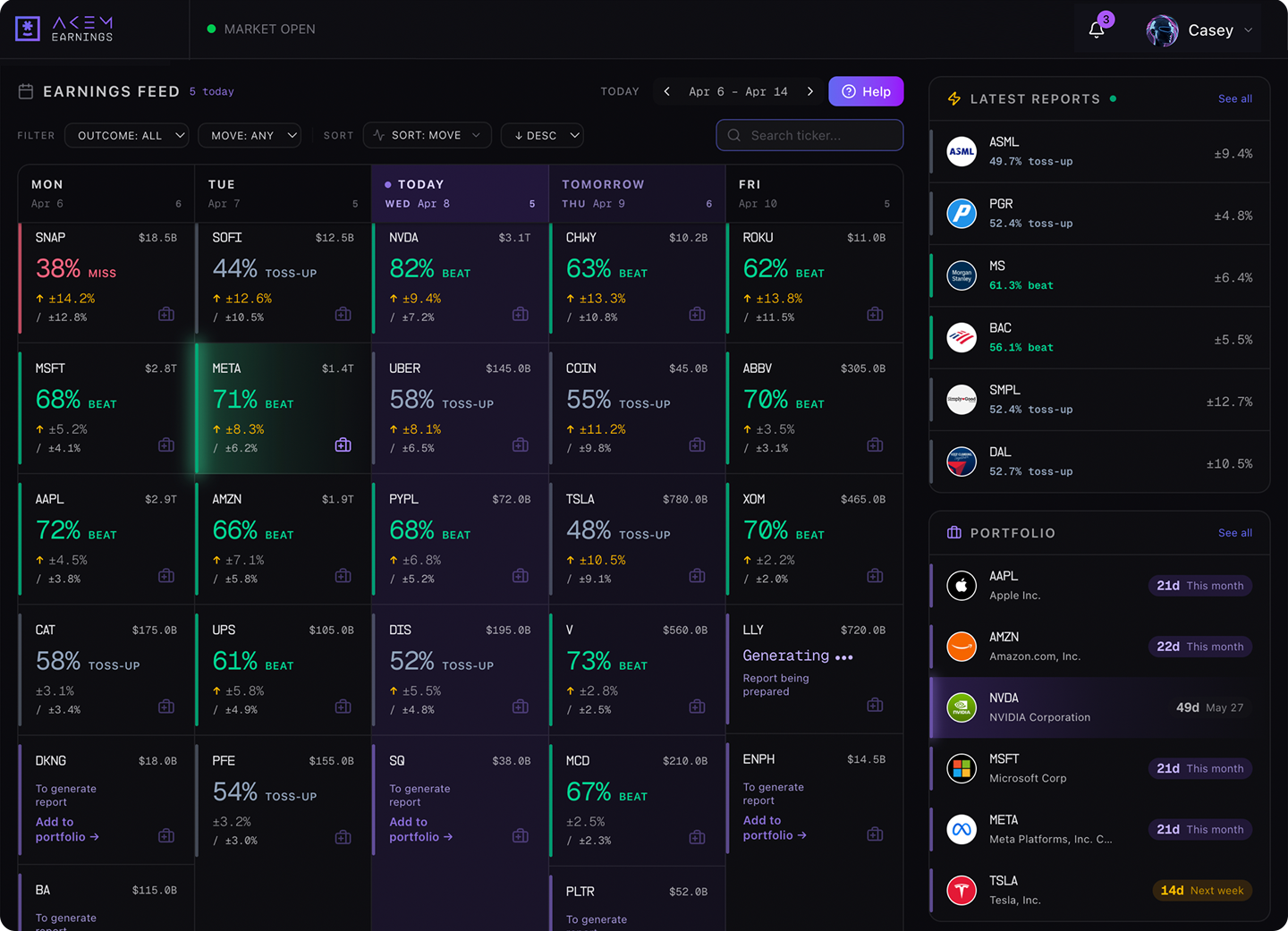The image size is (1288, 931).
Task: Open notifications via the bell icon
Action: (1097, 28)
